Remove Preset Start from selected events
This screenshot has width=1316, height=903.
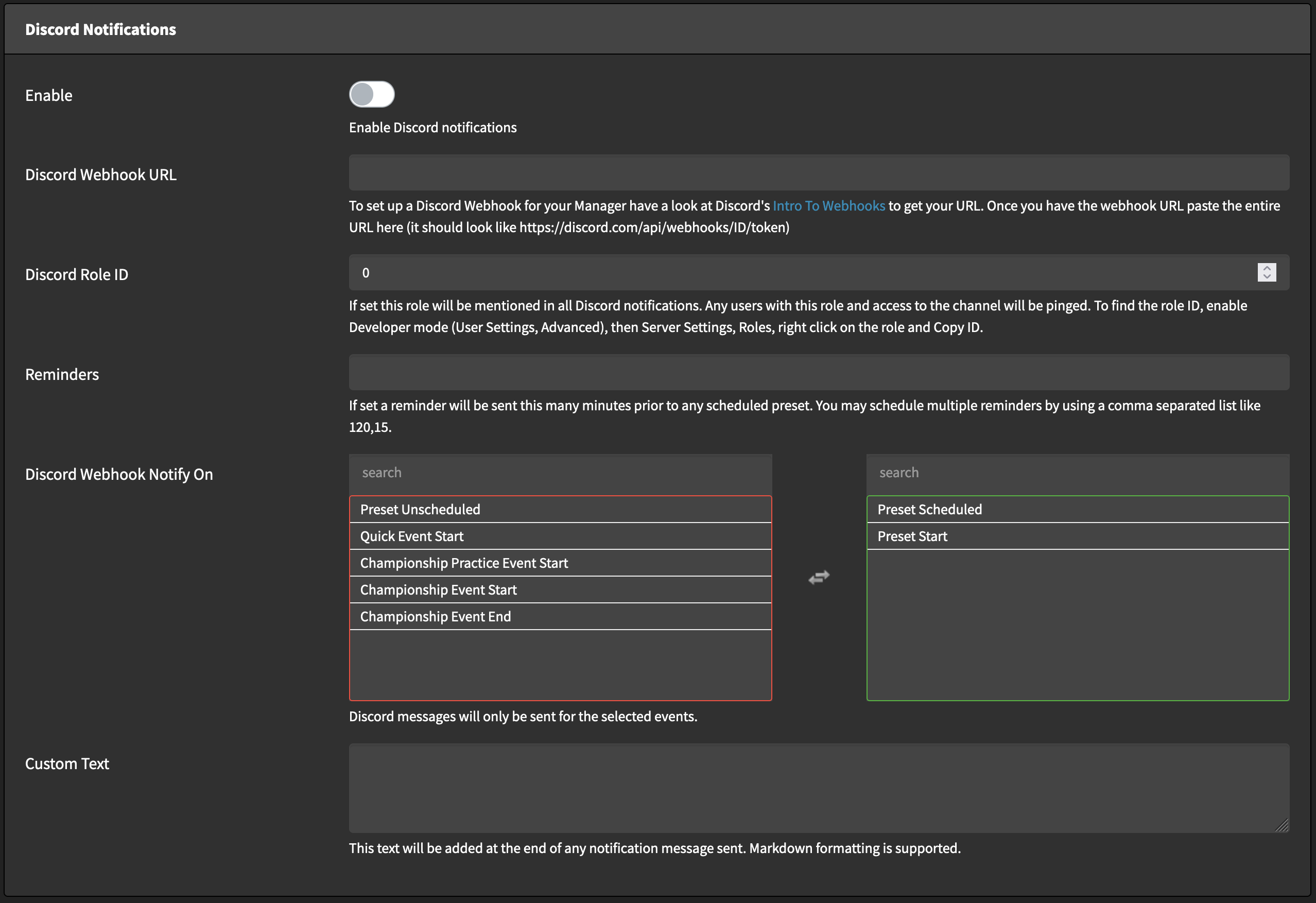click(x=1078, y=536)
